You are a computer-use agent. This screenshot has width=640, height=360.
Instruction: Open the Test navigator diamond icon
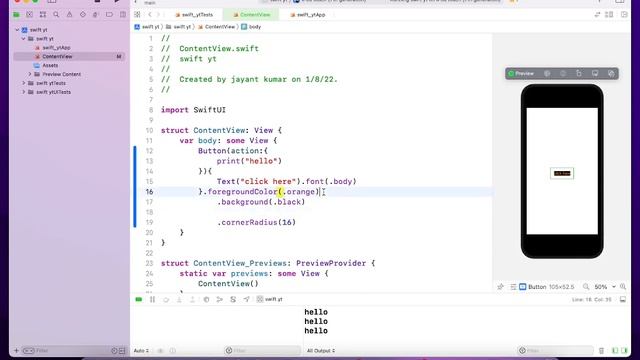point(83,15)
